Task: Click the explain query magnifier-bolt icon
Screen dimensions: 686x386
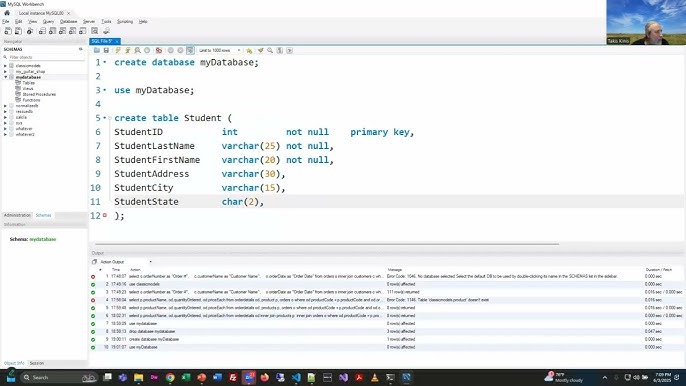Action: pos(137,50)
